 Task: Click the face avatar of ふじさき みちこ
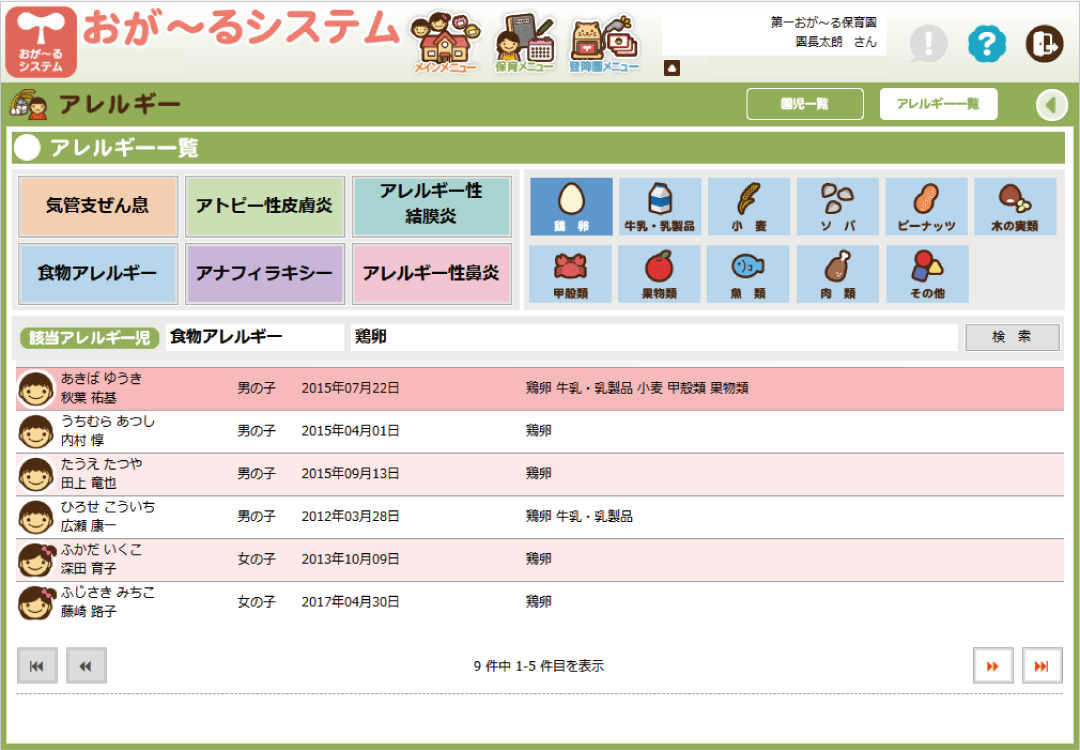coord(37,603)
